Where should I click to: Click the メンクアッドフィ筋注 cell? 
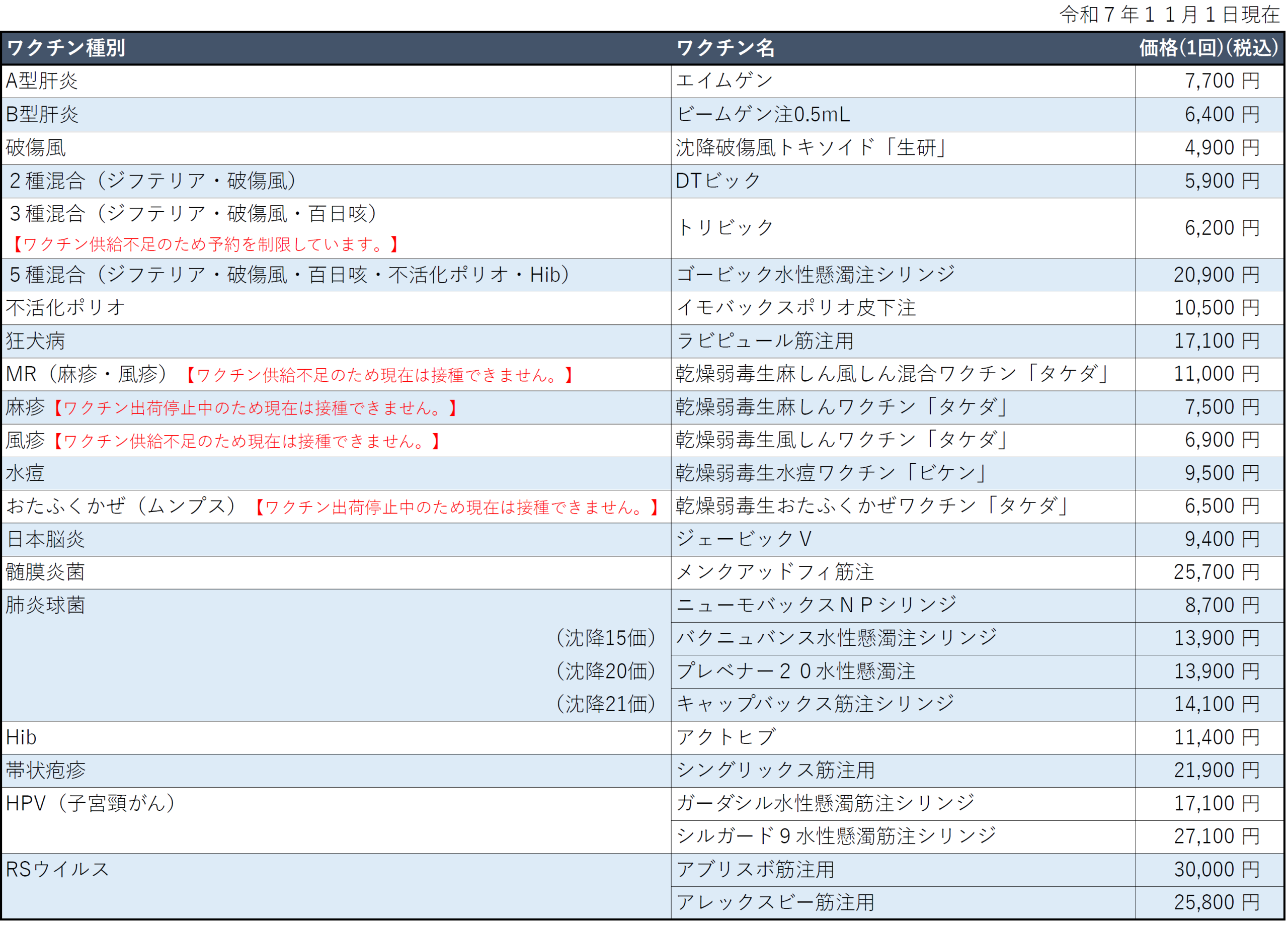[774, 572]
